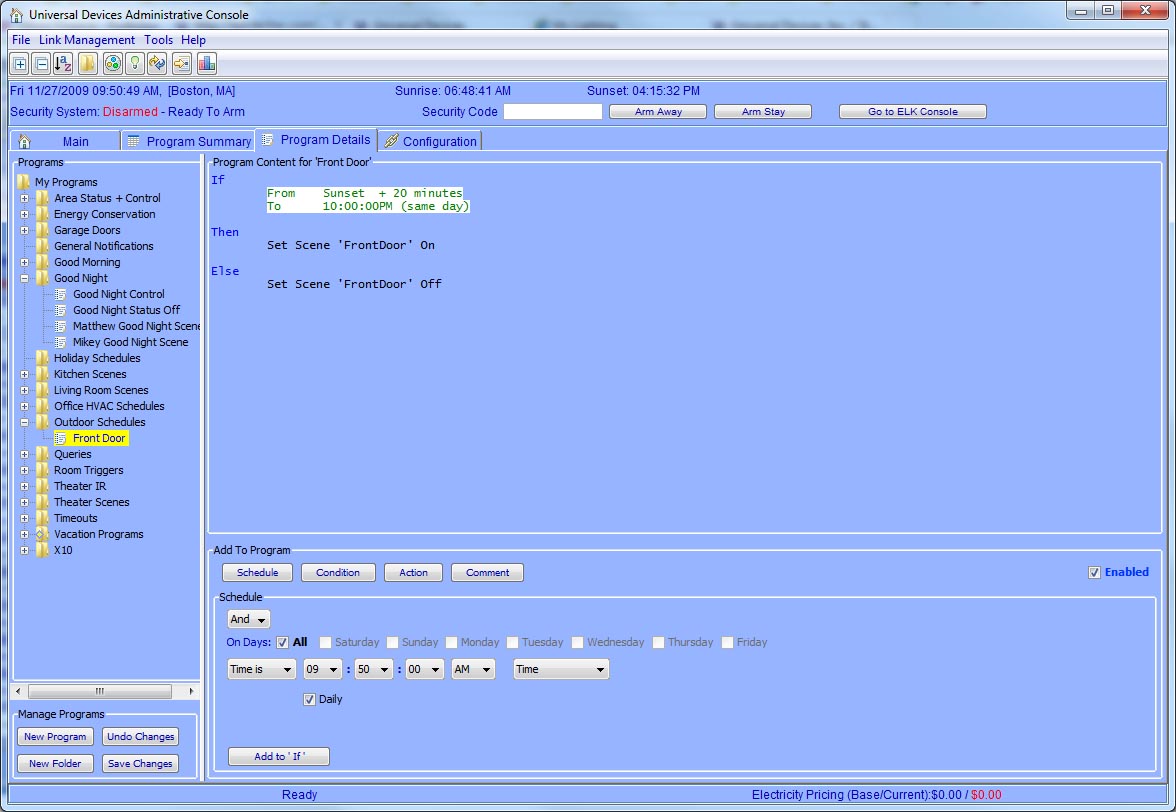This screenshot has width=1176, height=812.
Task: Toggle the Saturday checkbox
Action: coord(326,642)
